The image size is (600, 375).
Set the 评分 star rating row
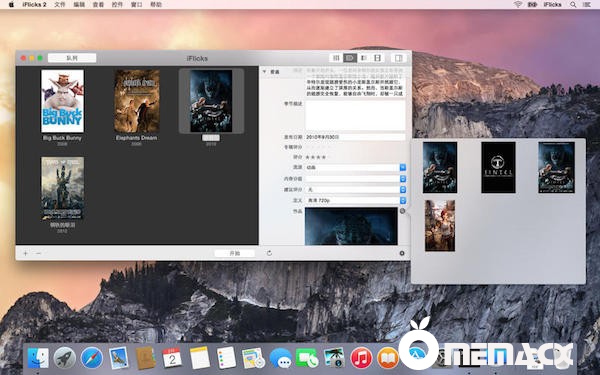[316, 157]
